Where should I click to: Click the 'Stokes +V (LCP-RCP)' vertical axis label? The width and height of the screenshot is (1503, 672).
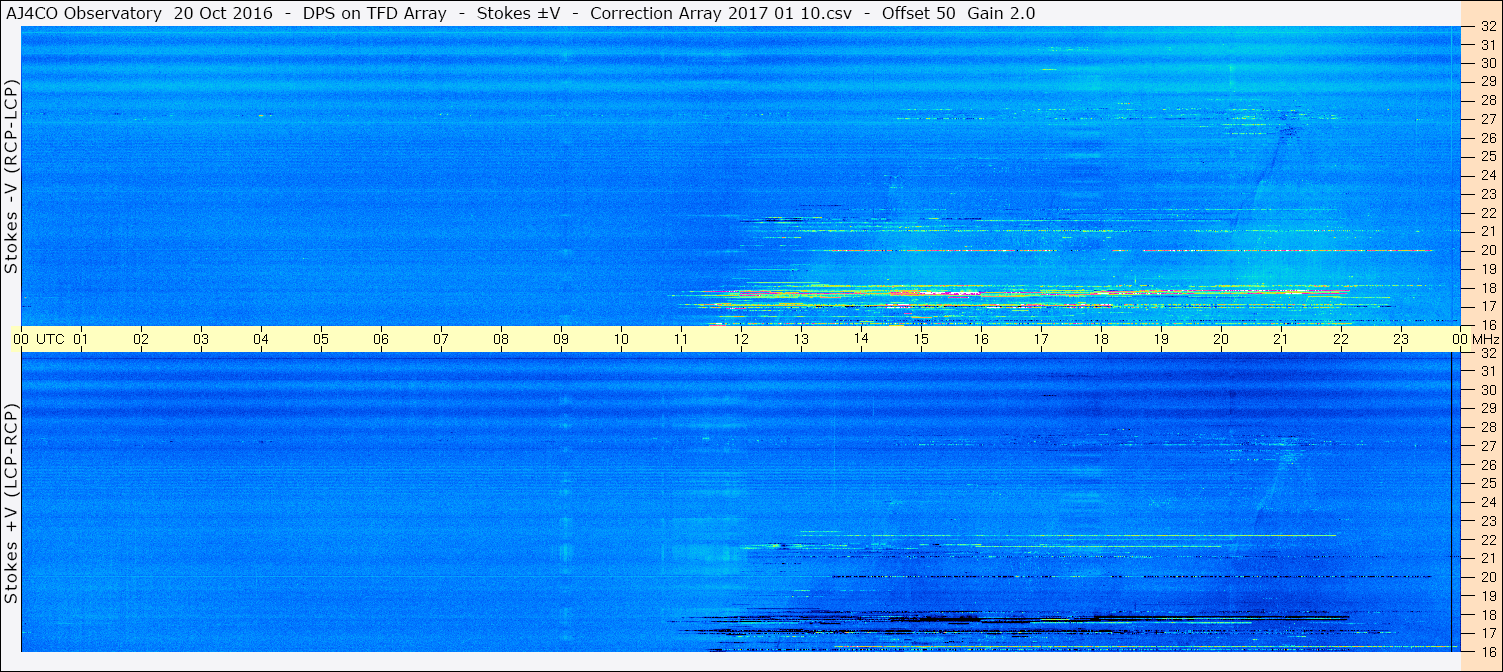tap(11, 504)
